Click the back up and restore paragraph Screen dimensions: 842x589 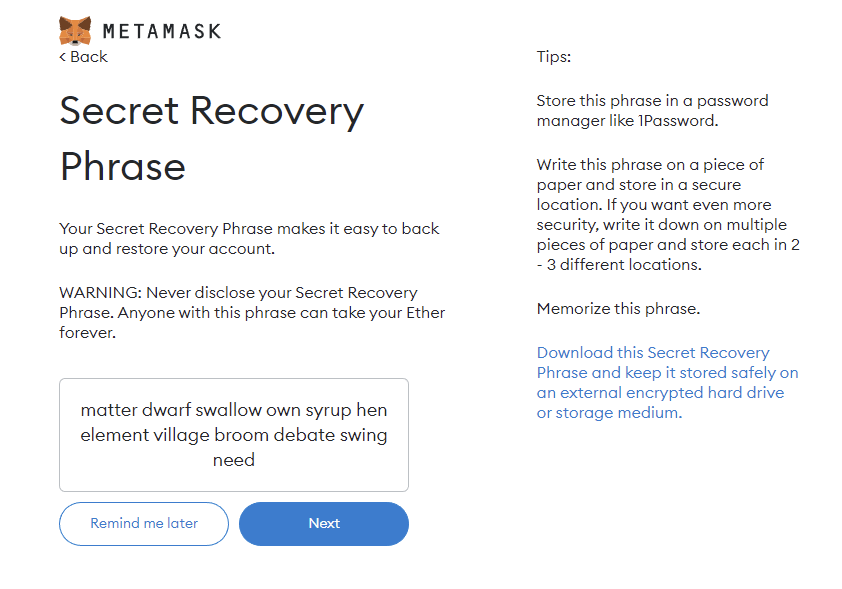pyautogui.click(x=249, y=238)
